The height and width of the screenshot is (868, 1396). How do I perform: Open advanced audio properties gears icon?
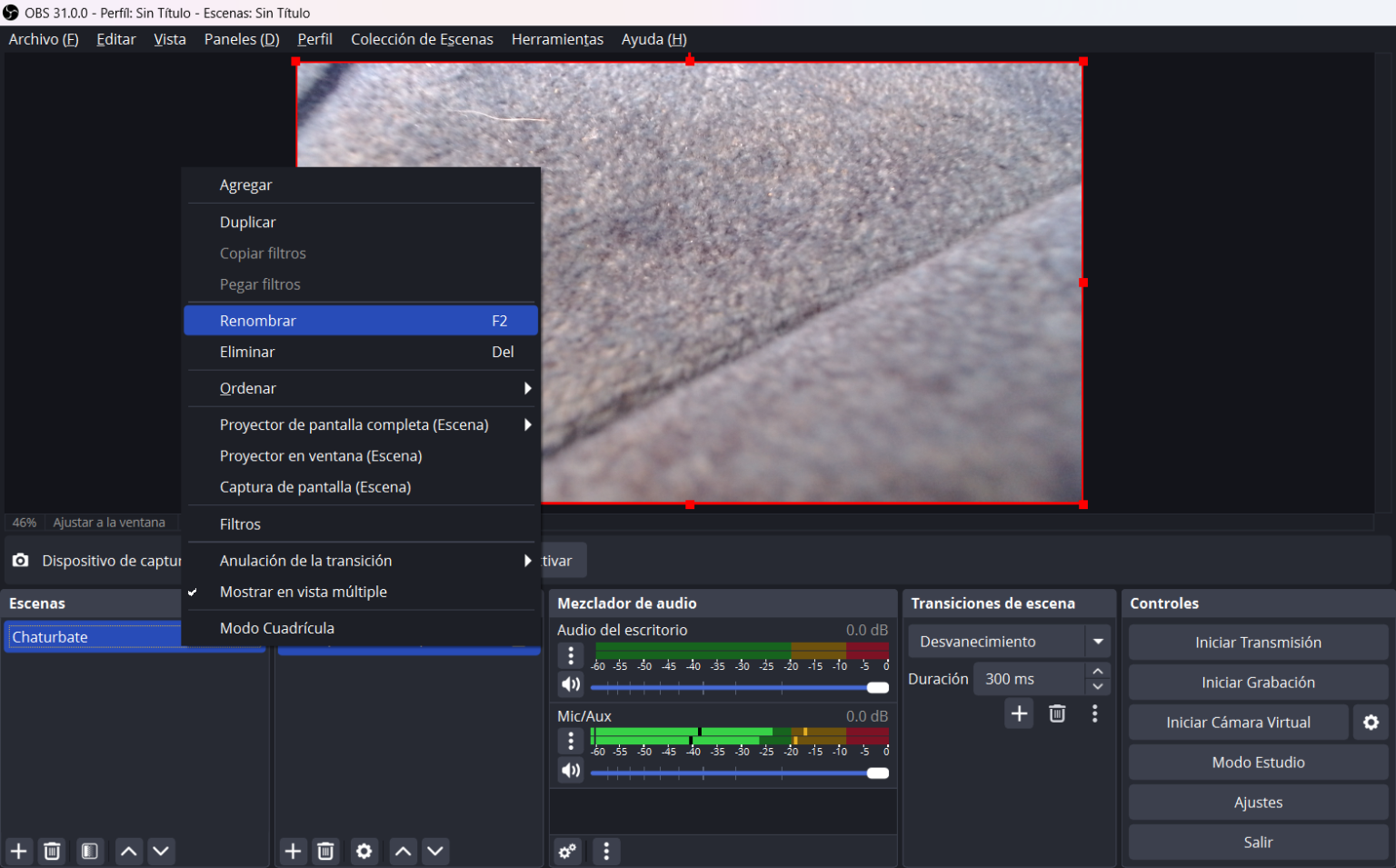(568, 851)
